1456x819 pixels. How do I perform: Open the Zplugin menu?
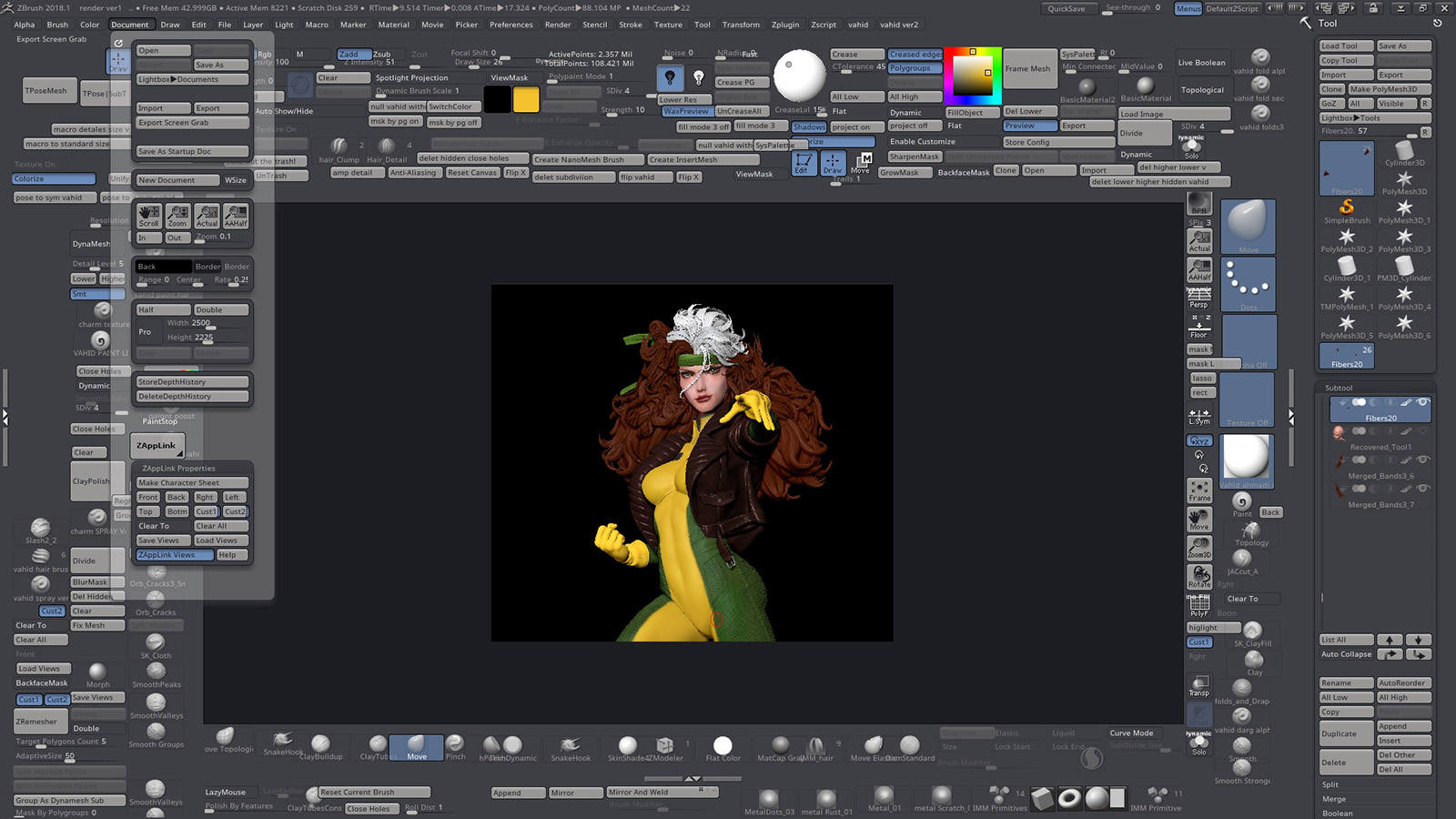(x=785, y=25)
